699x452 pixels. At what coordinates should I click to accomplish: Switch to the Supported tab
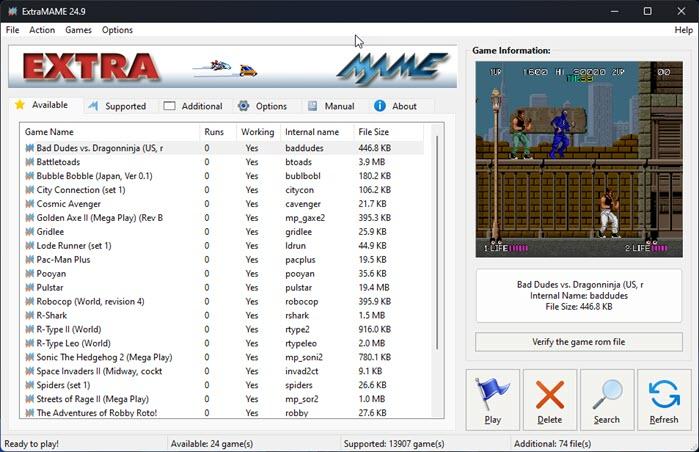(x=117, y=106)
